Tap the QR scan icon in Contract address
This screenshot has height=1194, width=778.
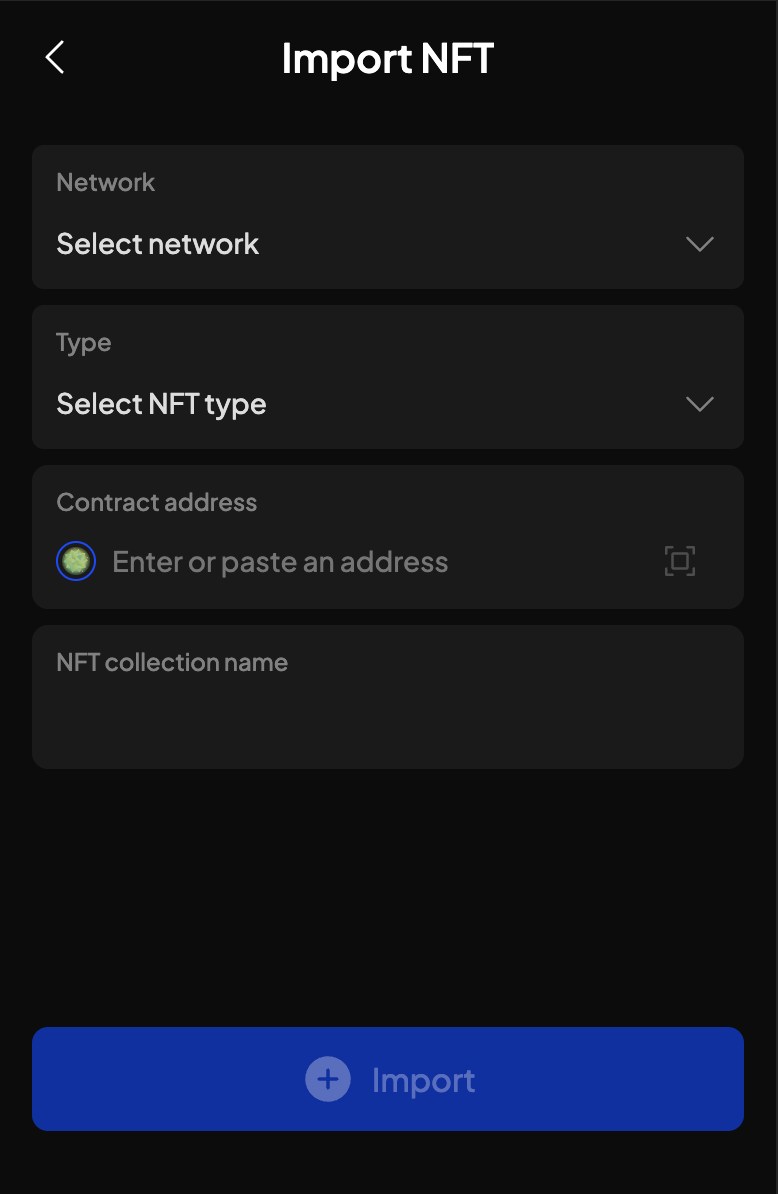(680, 561)
